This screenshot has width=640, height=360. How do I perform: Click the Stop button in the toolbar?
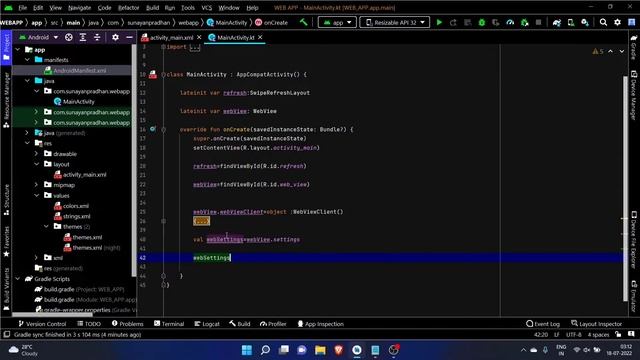click(538, 22)
